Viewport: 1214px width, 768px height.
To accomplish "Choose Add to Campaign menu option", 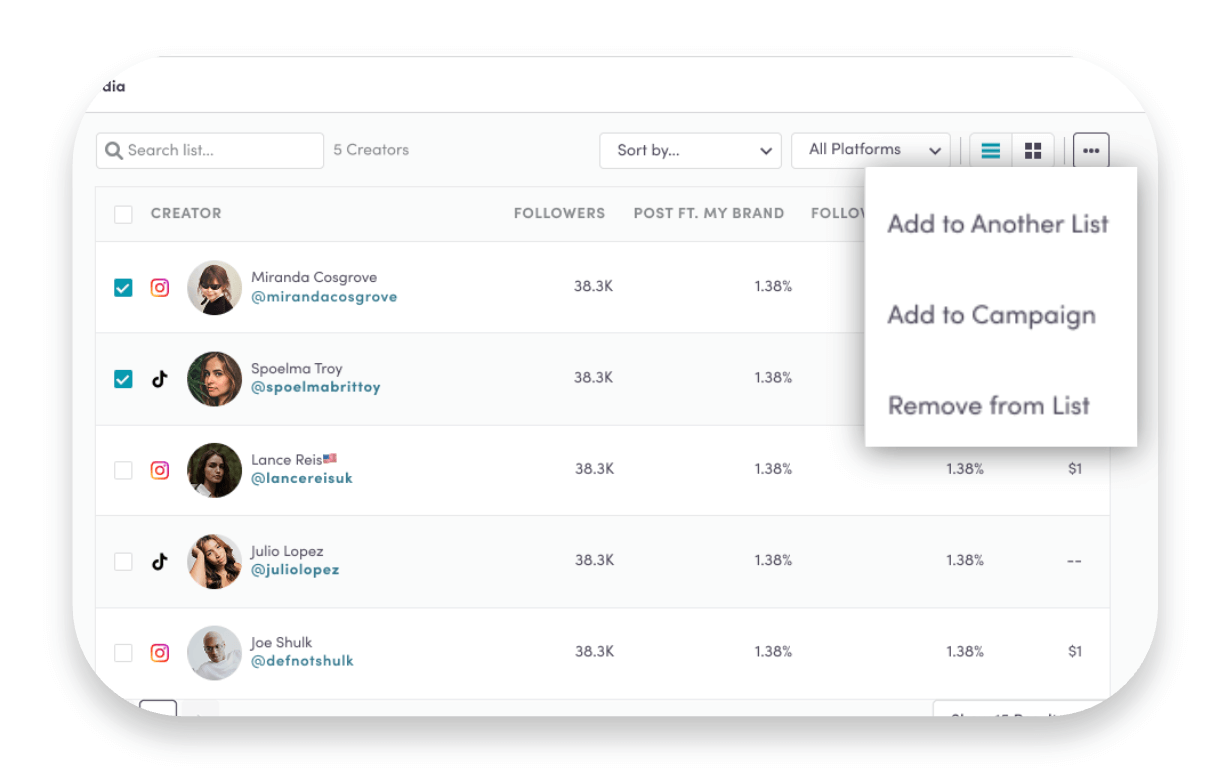I will point(991,315).
